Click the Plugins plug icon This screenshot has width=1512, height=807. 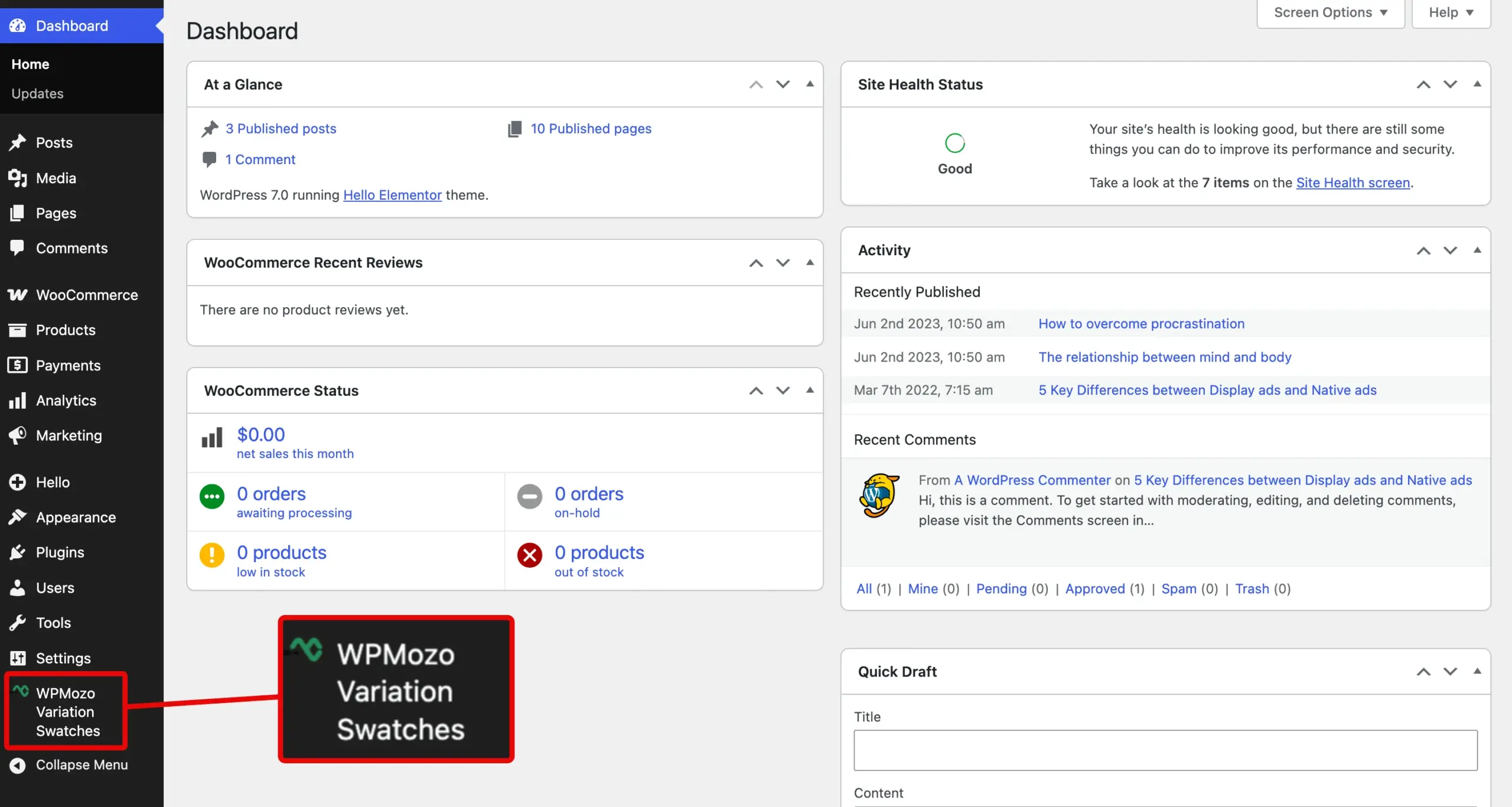(x=18, y=552)
